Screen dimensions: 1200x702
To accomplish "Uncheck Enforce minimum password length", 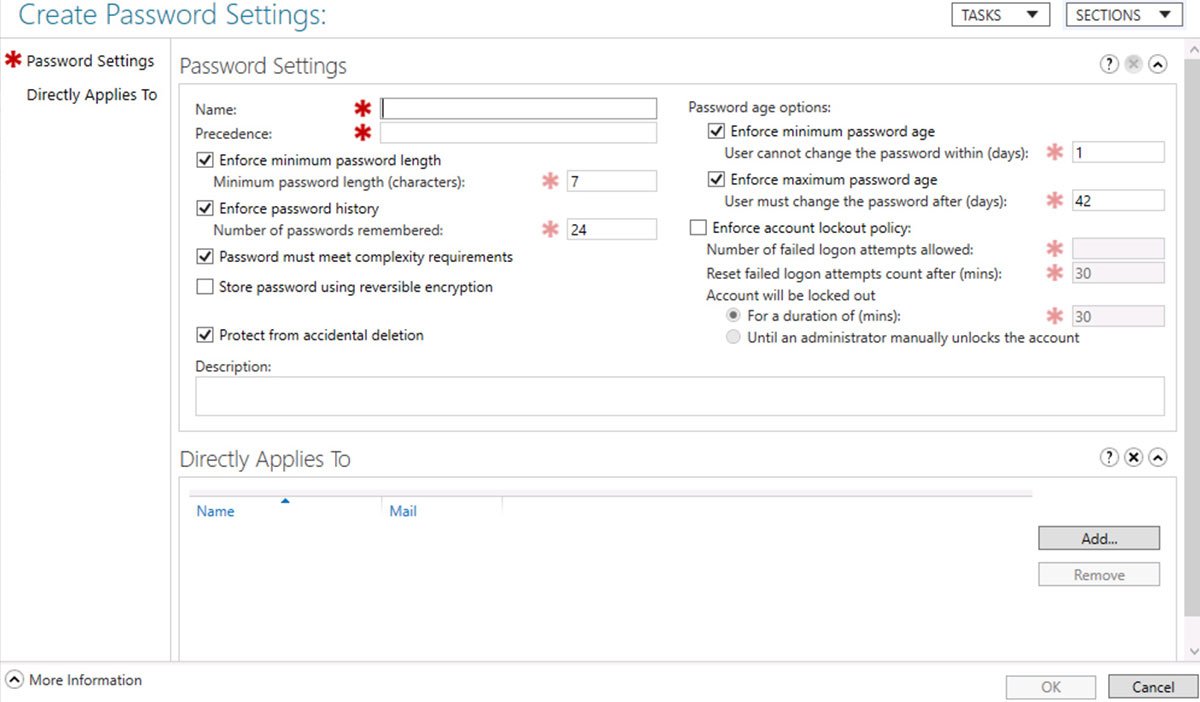I will pyautogui.click(x=205, y=160).
